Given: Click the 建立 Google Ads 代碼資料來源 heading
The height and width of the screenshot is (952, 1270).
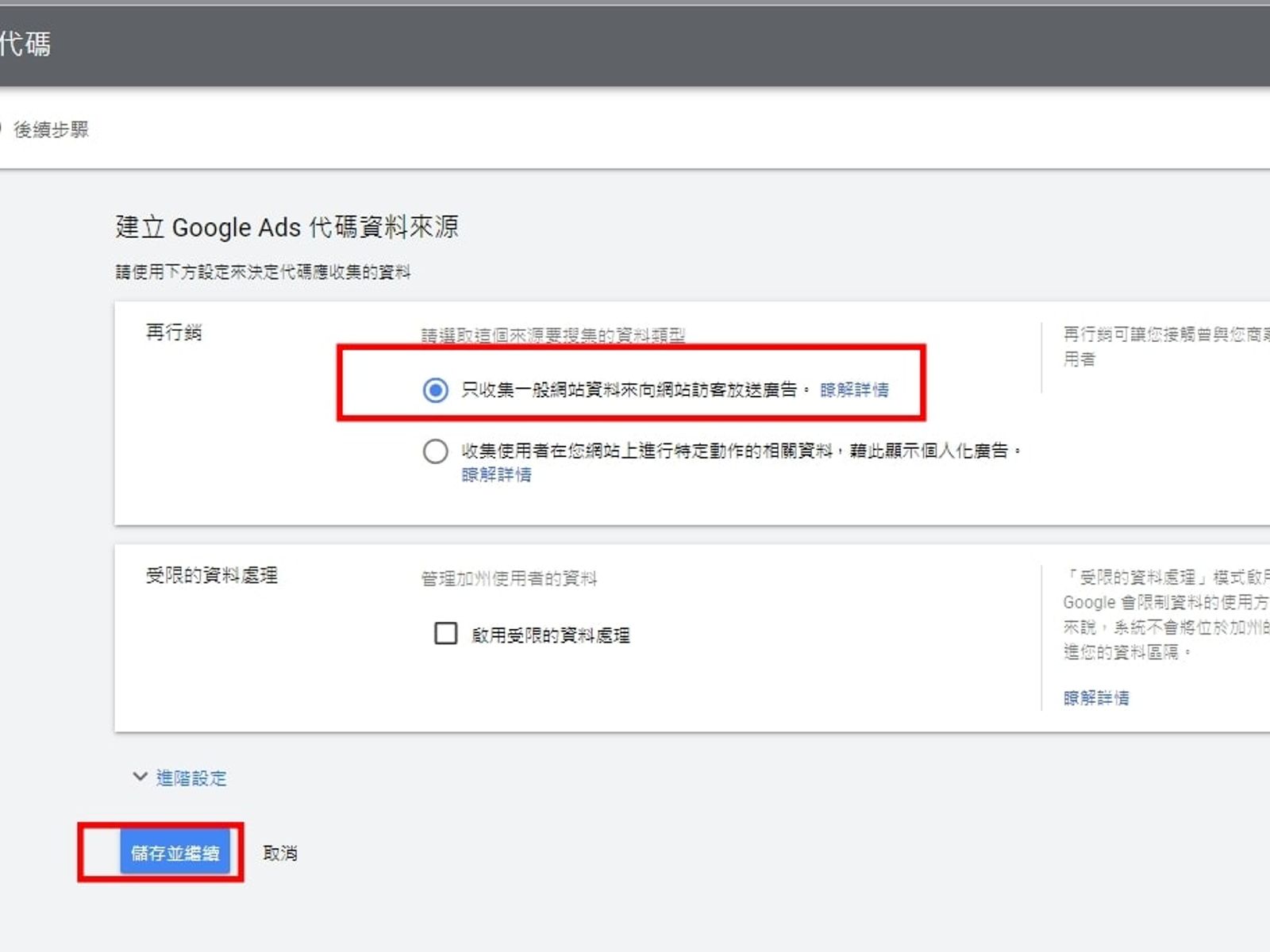Looking at the screenshot, I should click(x=287, y=227).
